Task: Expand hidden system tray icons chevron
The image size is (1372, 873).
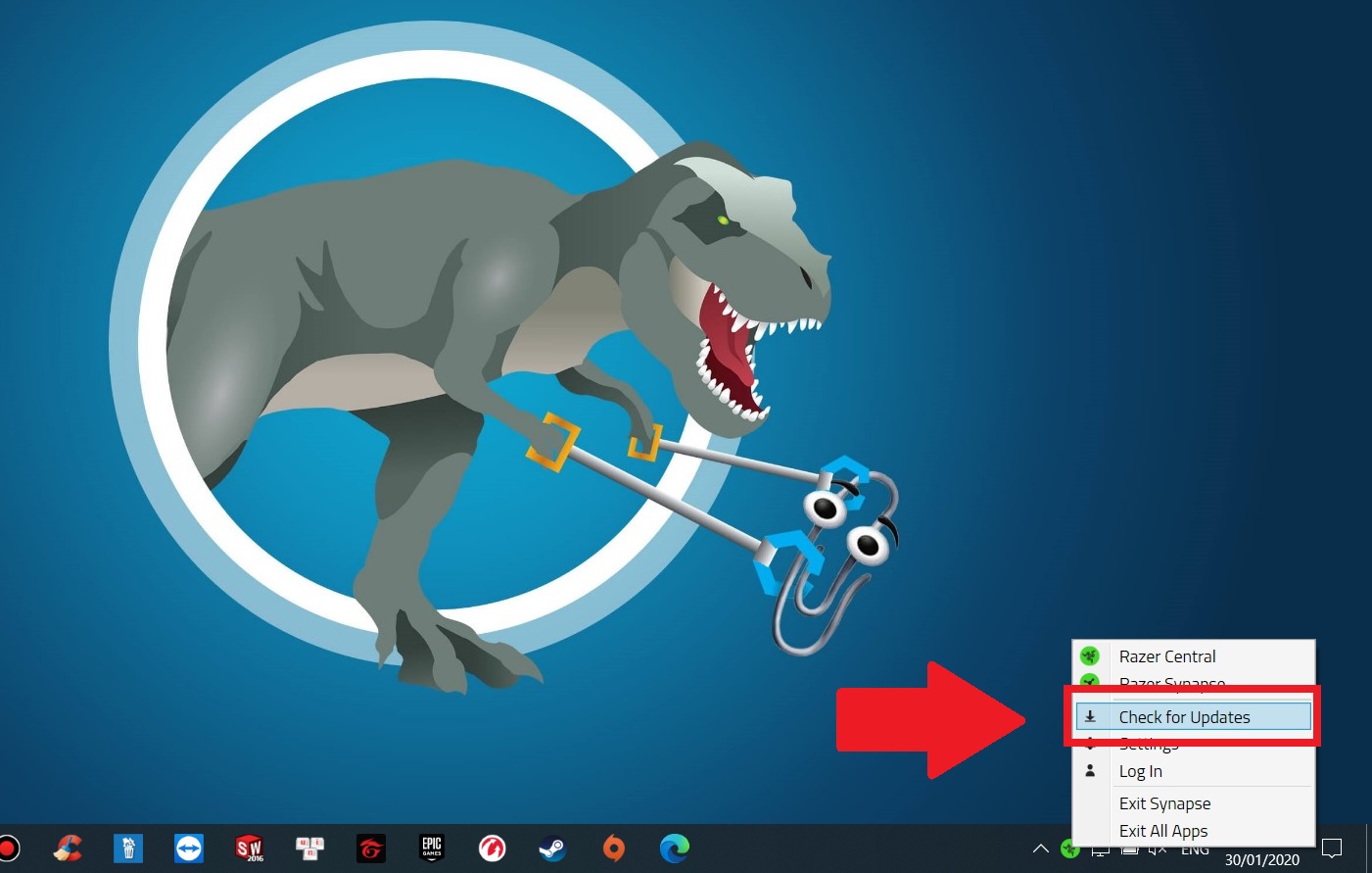Action: click(x=1041, y=849)
